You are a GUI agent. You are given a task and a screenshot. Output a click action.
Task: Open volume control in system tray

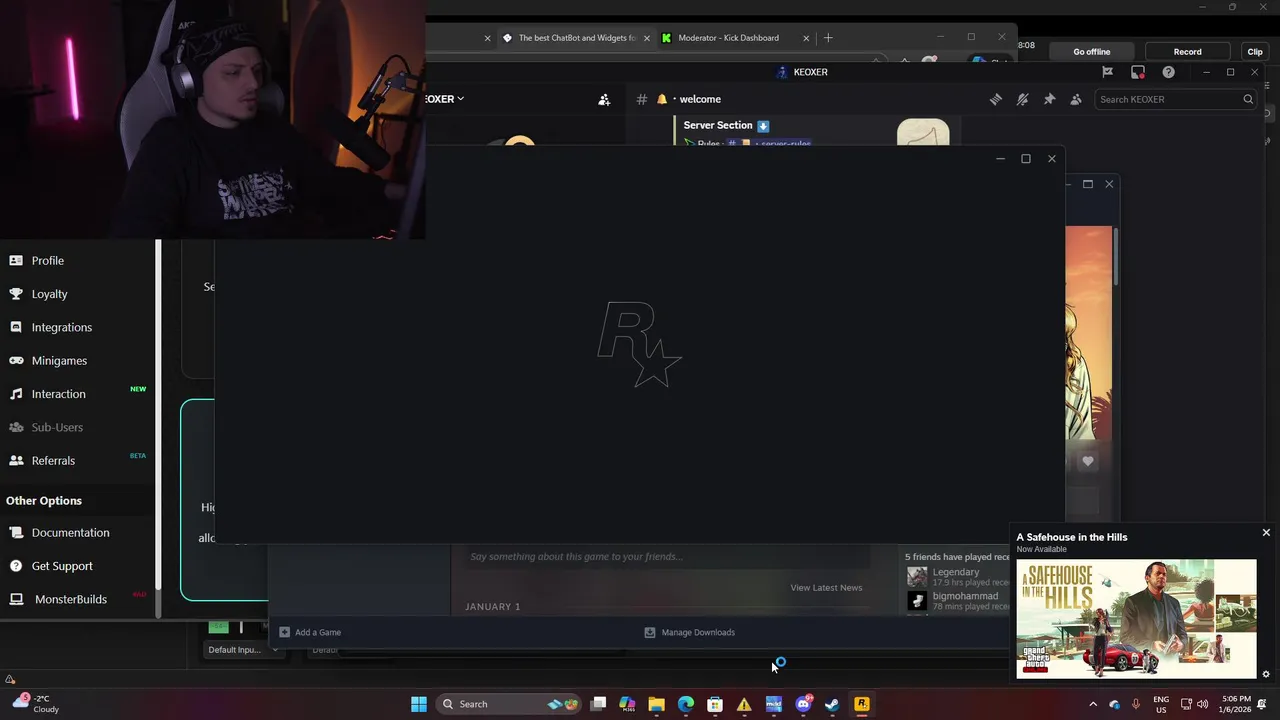[1202, 704]
